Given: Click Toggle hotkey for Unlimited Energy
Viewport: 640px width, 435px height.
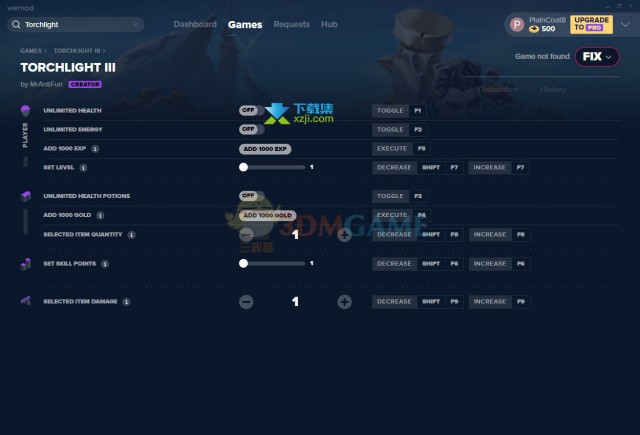Looking at the screenshot, I should click(x=390, y=129).
